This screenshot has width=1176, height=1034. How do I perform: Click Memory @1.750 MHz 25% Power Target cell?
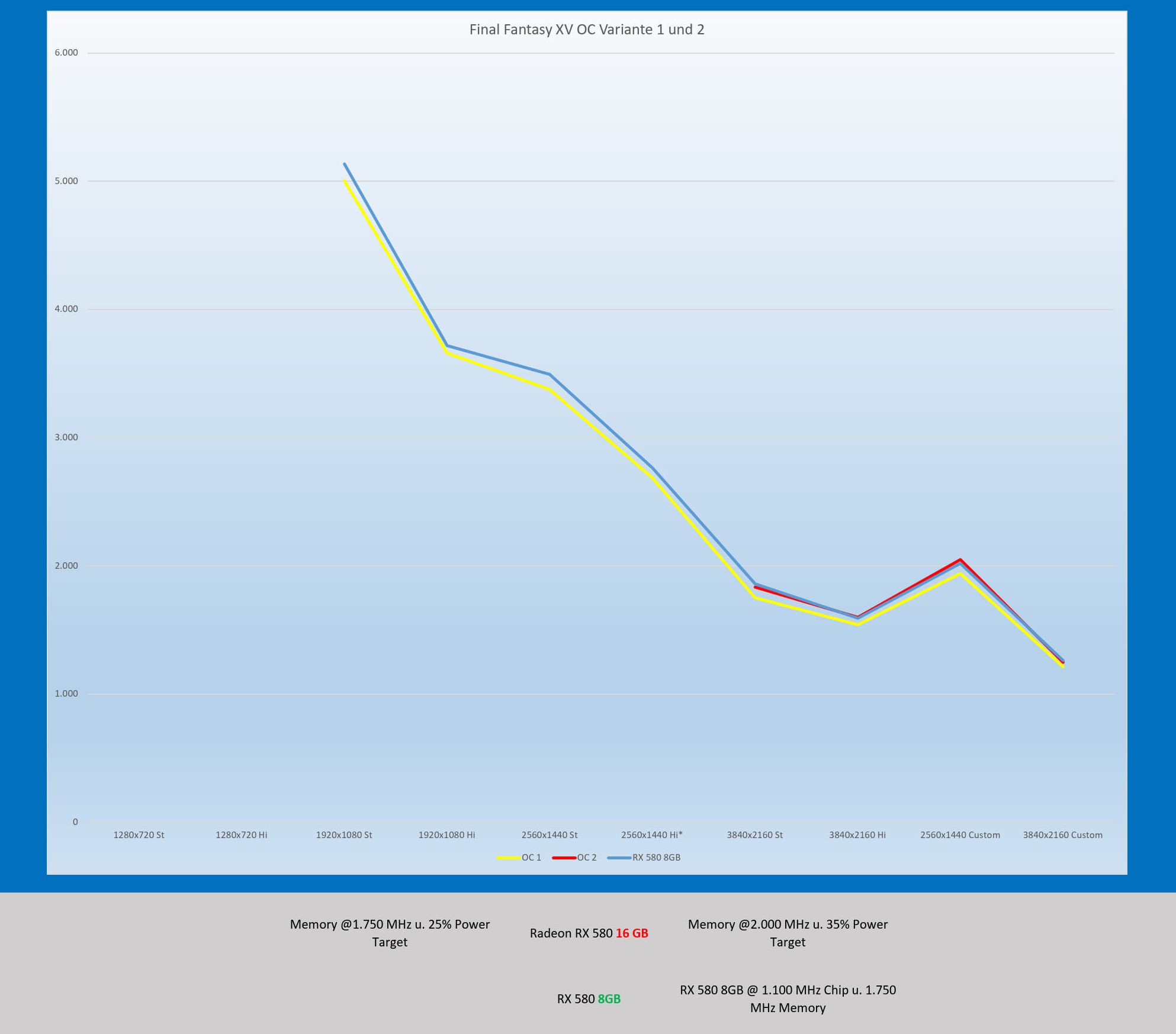(390, 933)
